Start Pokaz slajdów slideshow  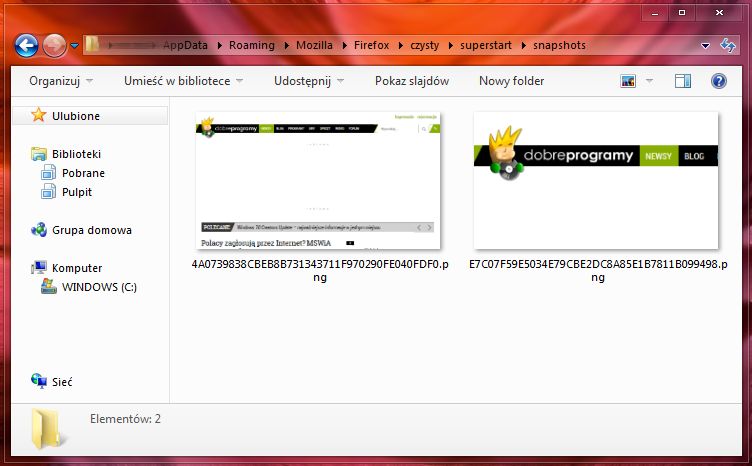click(412, 81)
